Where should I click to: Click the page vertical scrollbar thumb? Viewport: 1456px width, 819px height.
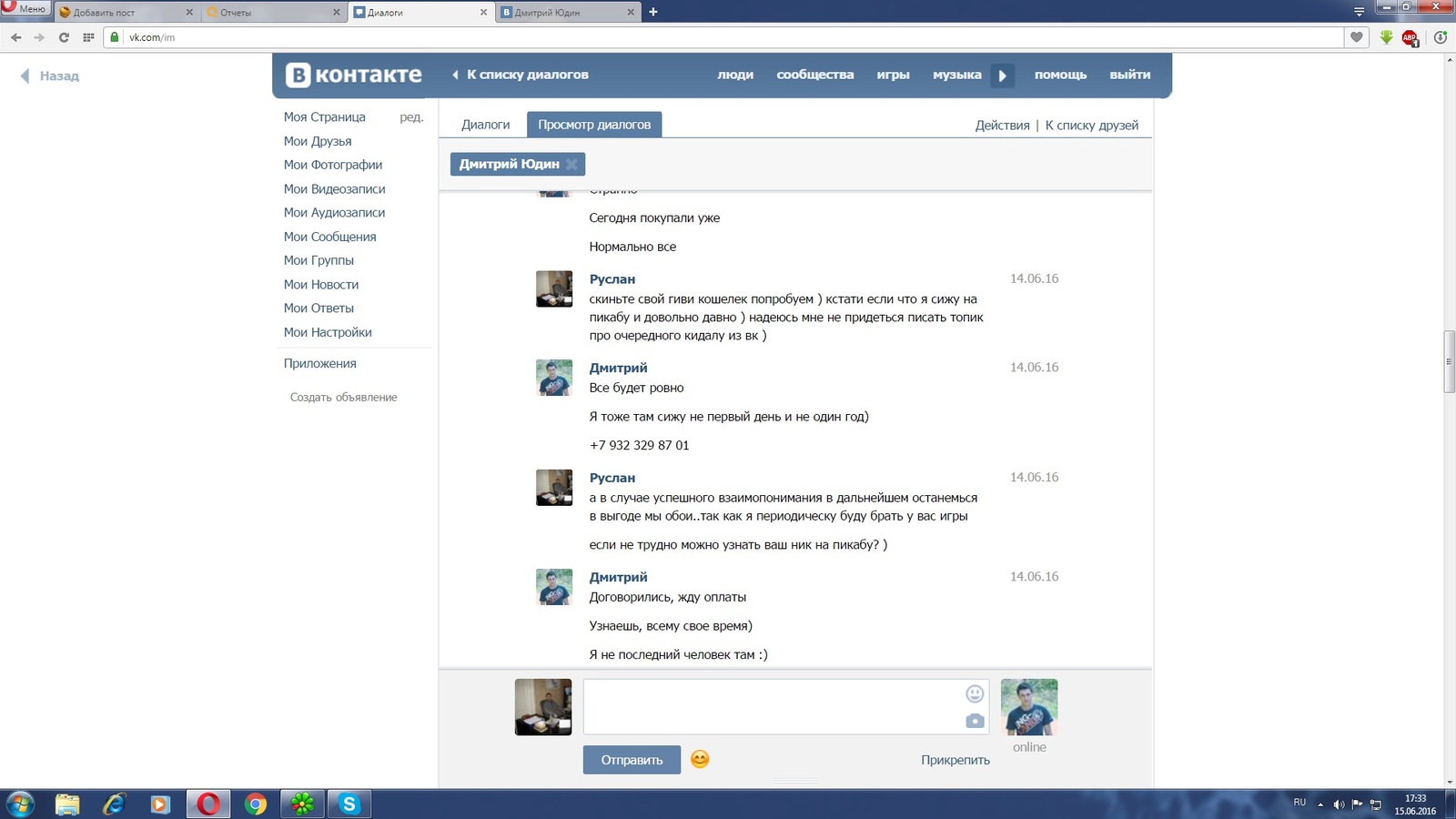point(1450,361)
